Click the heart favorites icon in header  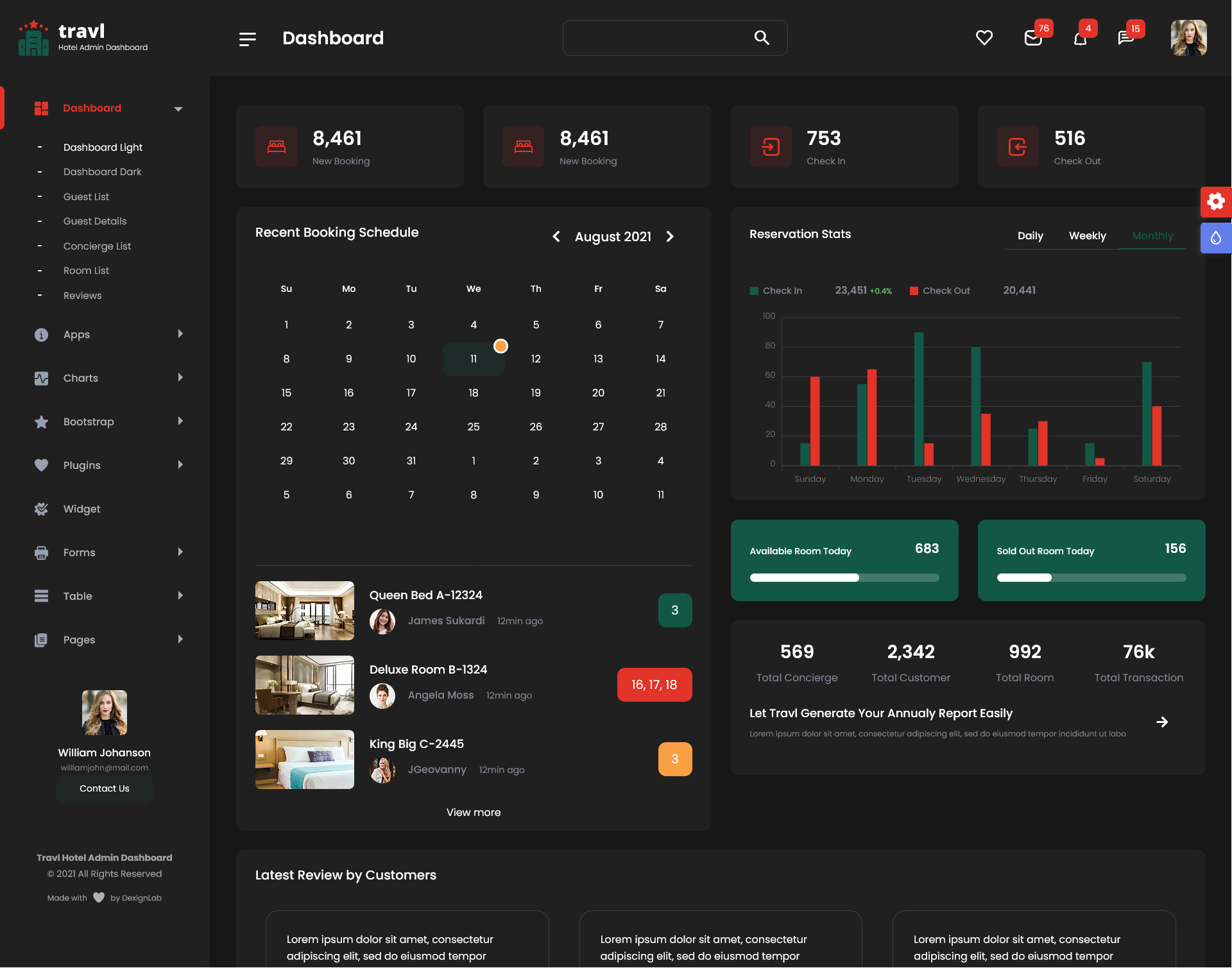[x=984, y=38]
